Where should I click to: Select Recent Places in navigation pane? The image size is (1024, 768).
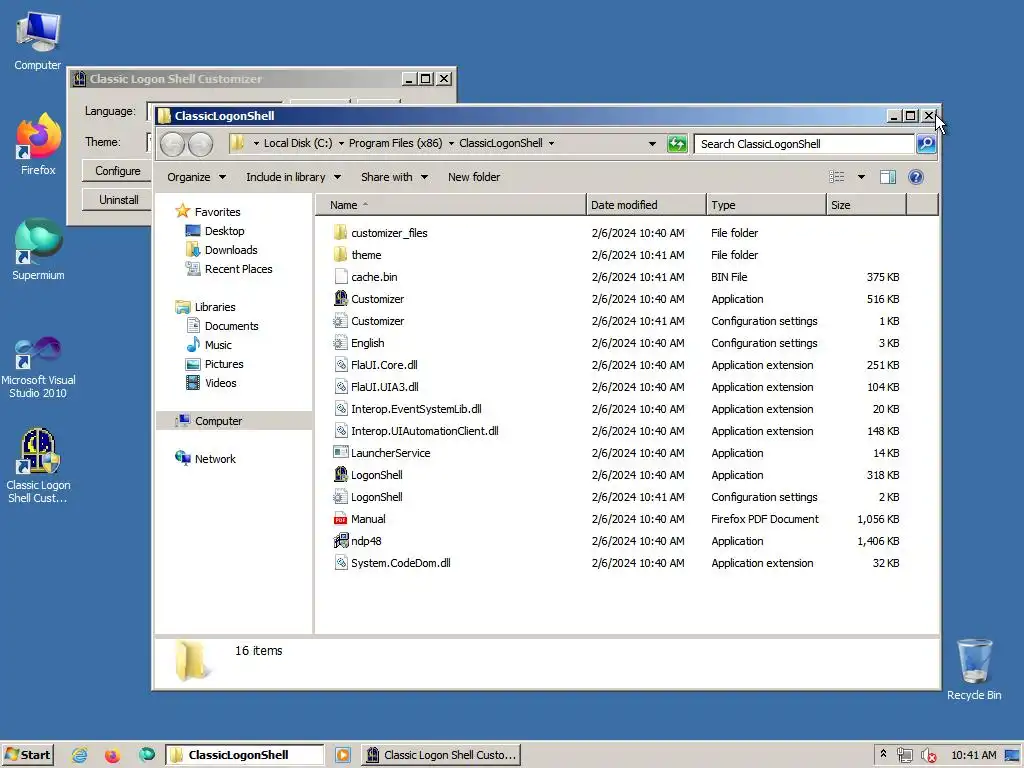pos(229,269)
